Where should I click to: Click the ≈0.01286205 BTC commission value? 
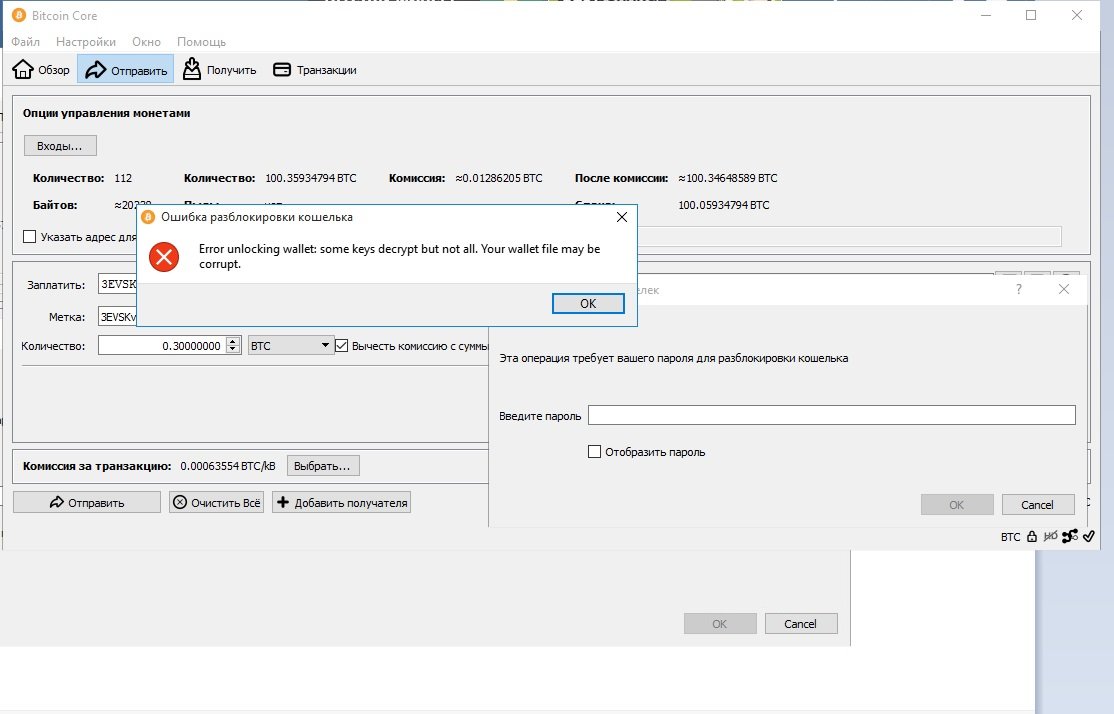click(x=499, y=178)
